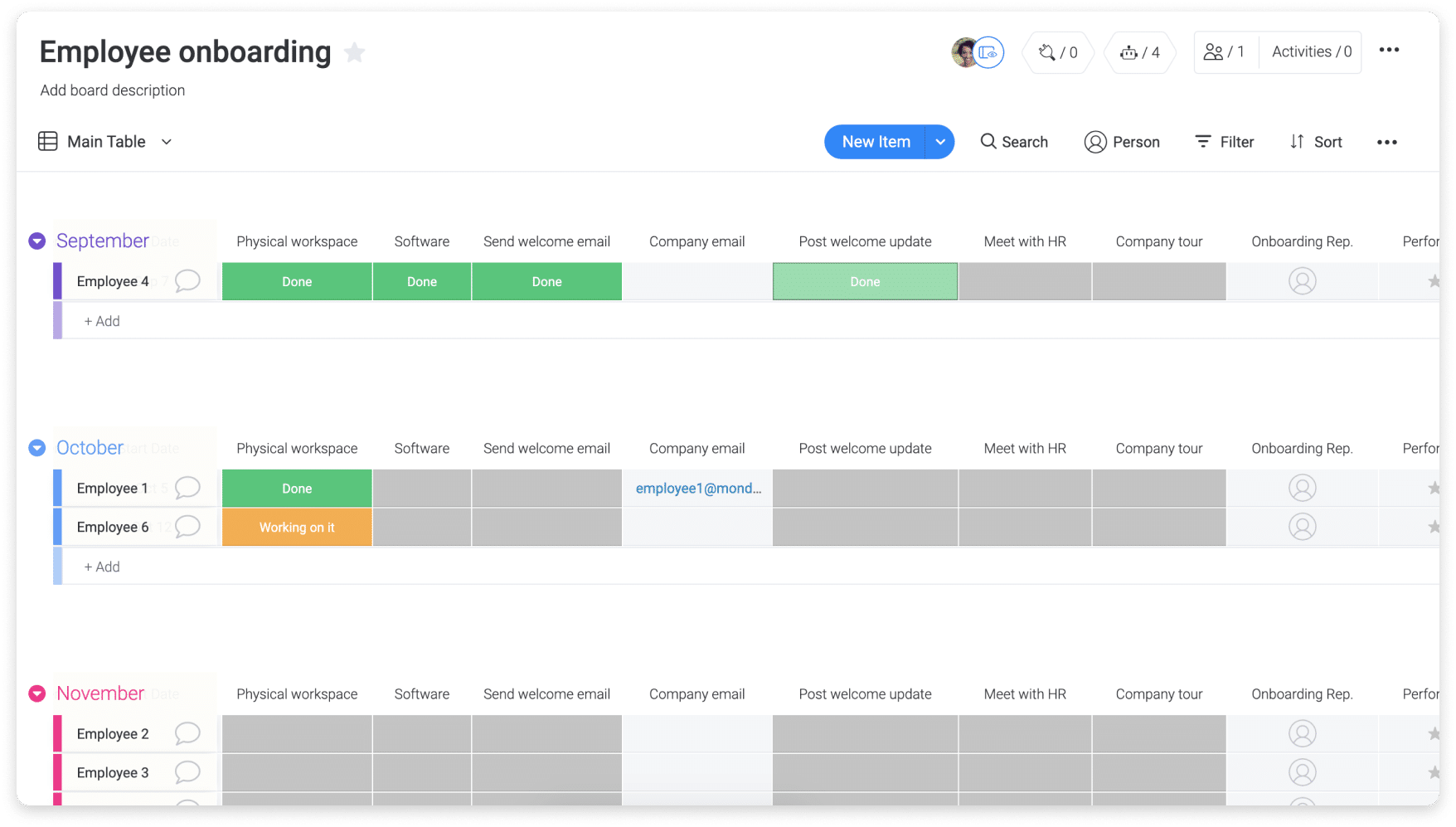Toggle board view visibility on your avatar badge
1456x827 pixels.
987,51
